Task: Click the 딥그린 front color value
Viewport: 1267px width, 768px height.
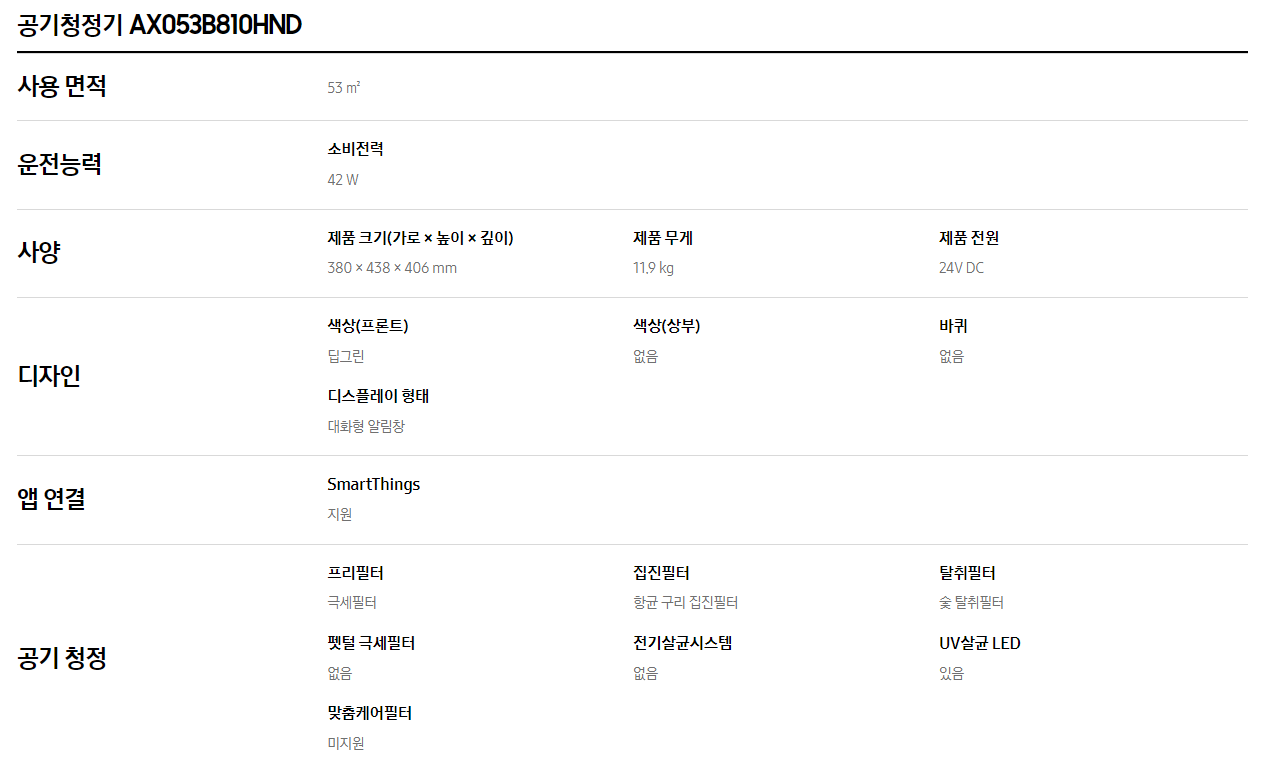Action: pyautogui.click(x=346, y=356)
